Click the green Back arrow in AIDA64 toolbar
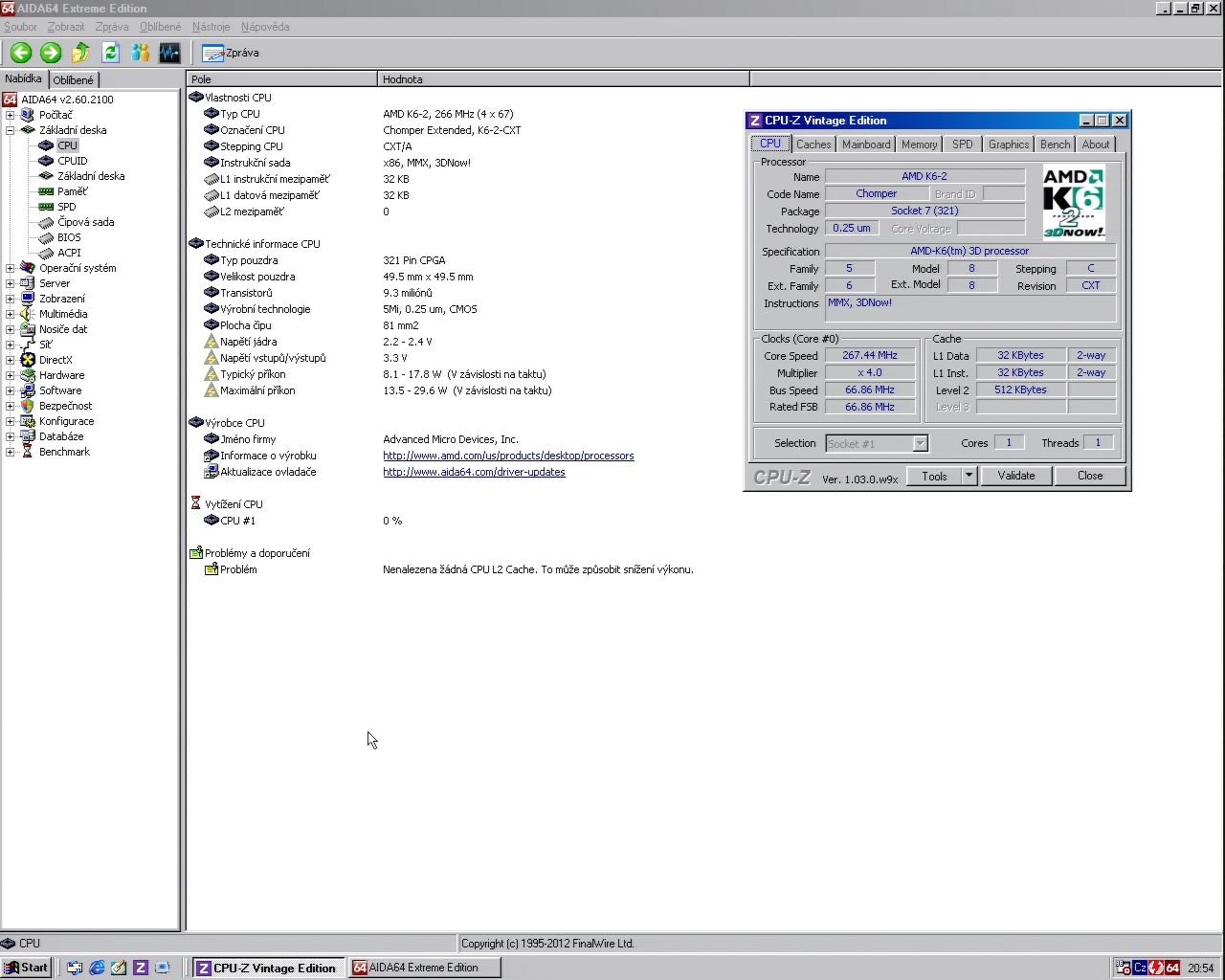1225x980 pixels. point(21,53)
